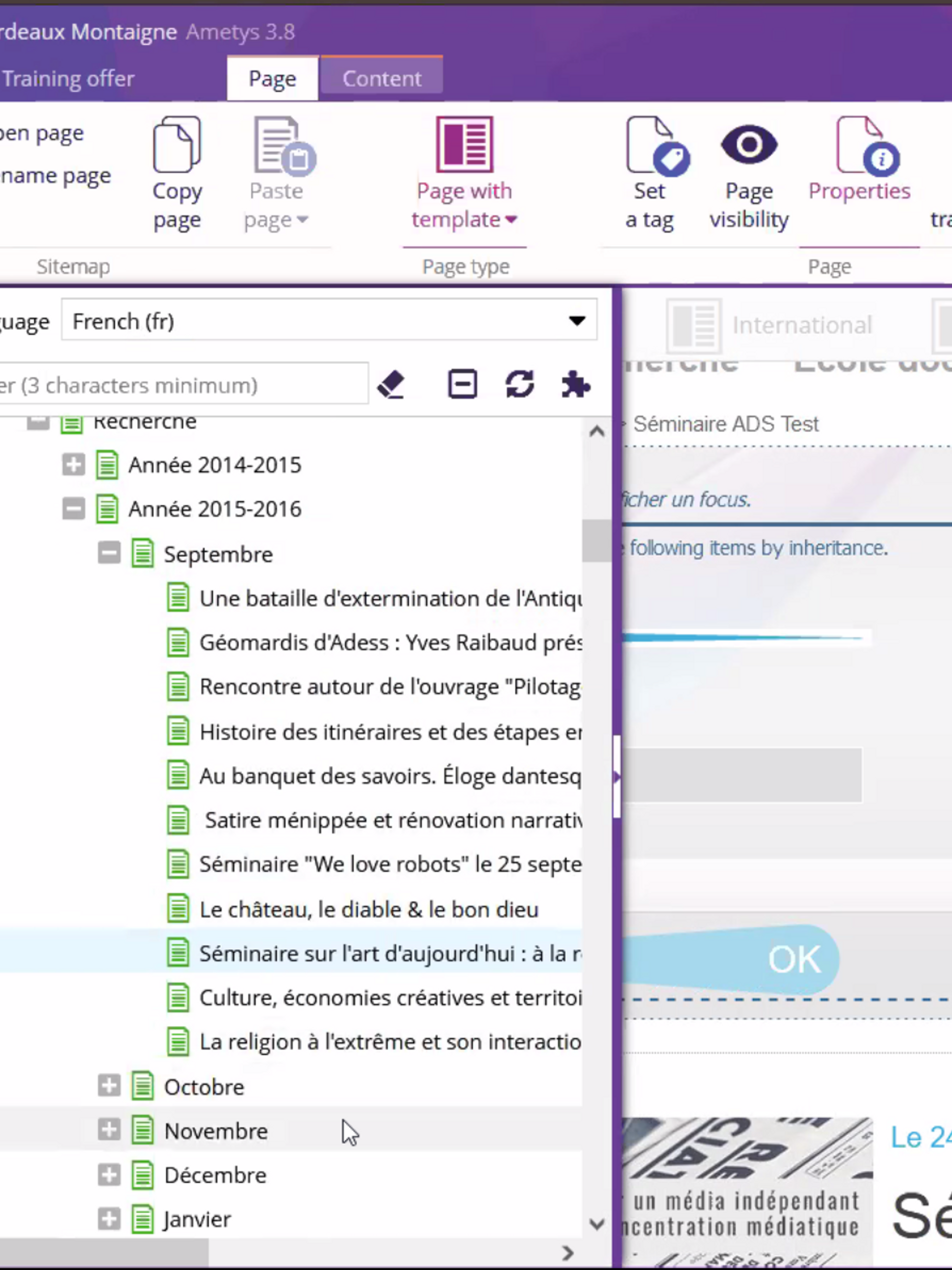Click the tree vertical scrollbar thumb
Image resolution: width=952 pixels, height=1270 pixels.
[596, 541]
